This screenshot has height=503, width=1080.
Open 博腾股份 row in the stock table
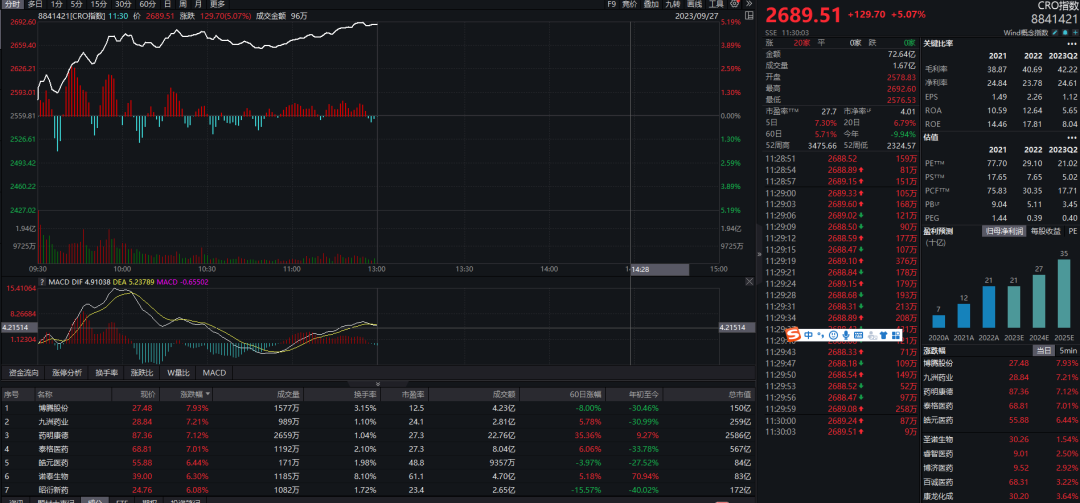click(377, 407)
